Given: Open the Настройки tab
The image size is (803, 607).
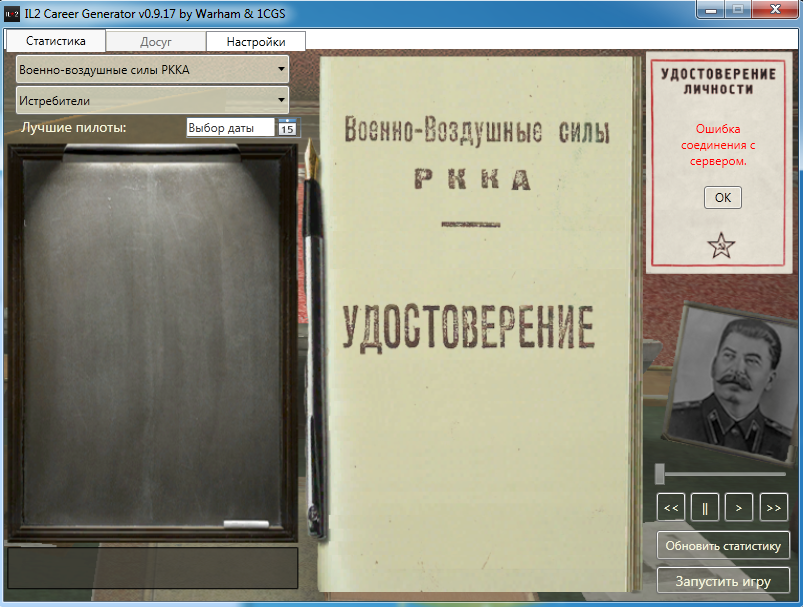Looking at the screenshot, I should pyautogui.click(x=256, y=42).
